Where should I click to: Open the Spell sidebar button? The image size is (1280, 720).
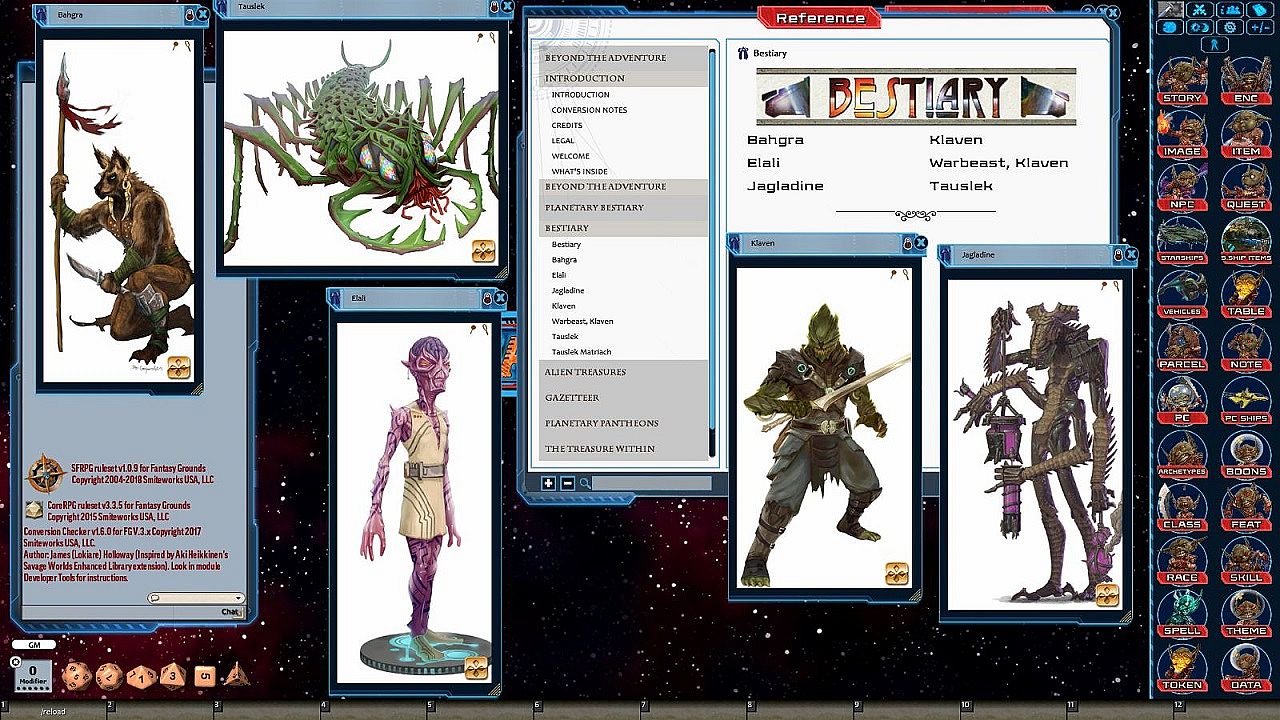(1182, 614)
